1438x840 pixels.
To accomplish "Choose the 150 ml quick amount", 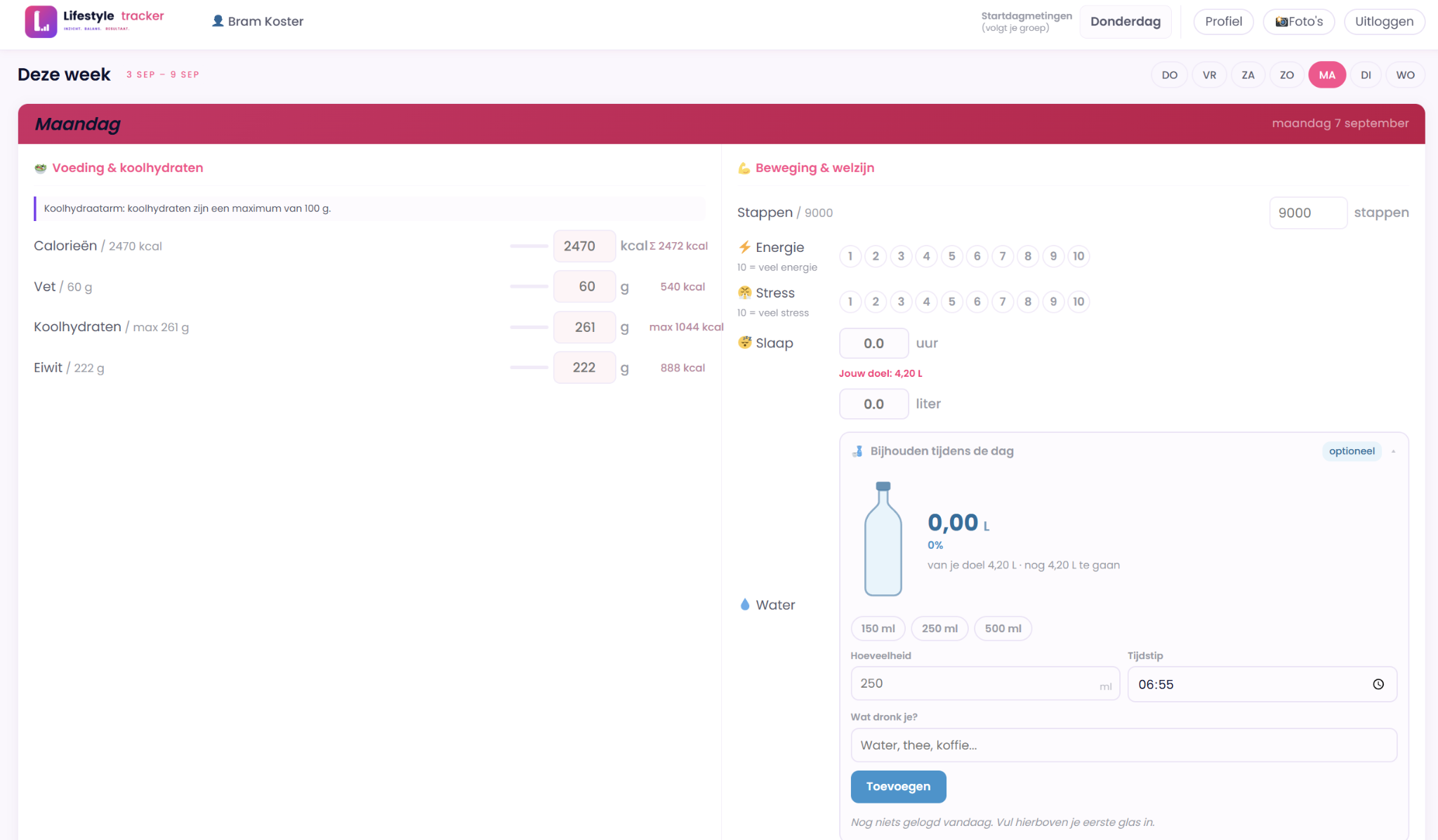I will (x=878, y=629).
